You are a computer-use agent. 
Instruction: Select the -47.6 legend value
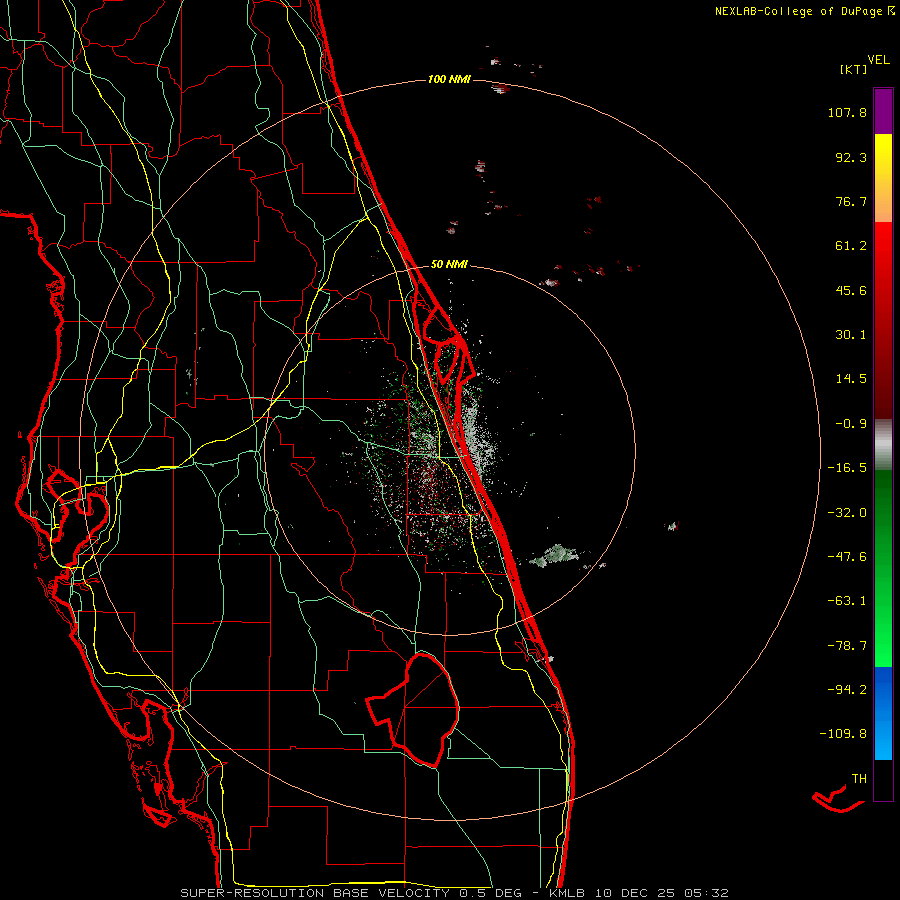[847, 557]
